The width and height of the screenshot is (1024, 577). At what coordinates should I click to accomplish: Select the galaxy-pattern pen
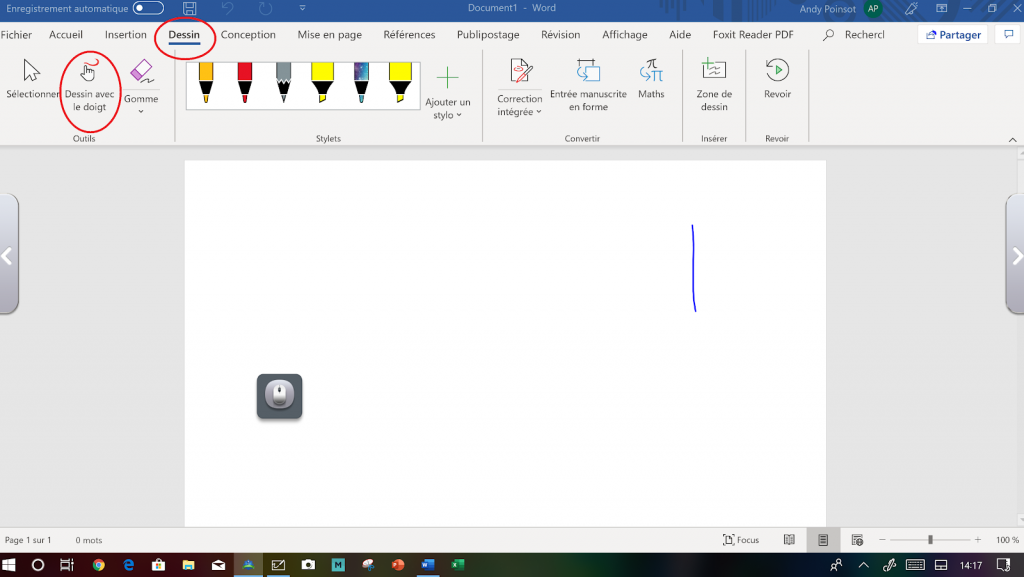point(361,83)
